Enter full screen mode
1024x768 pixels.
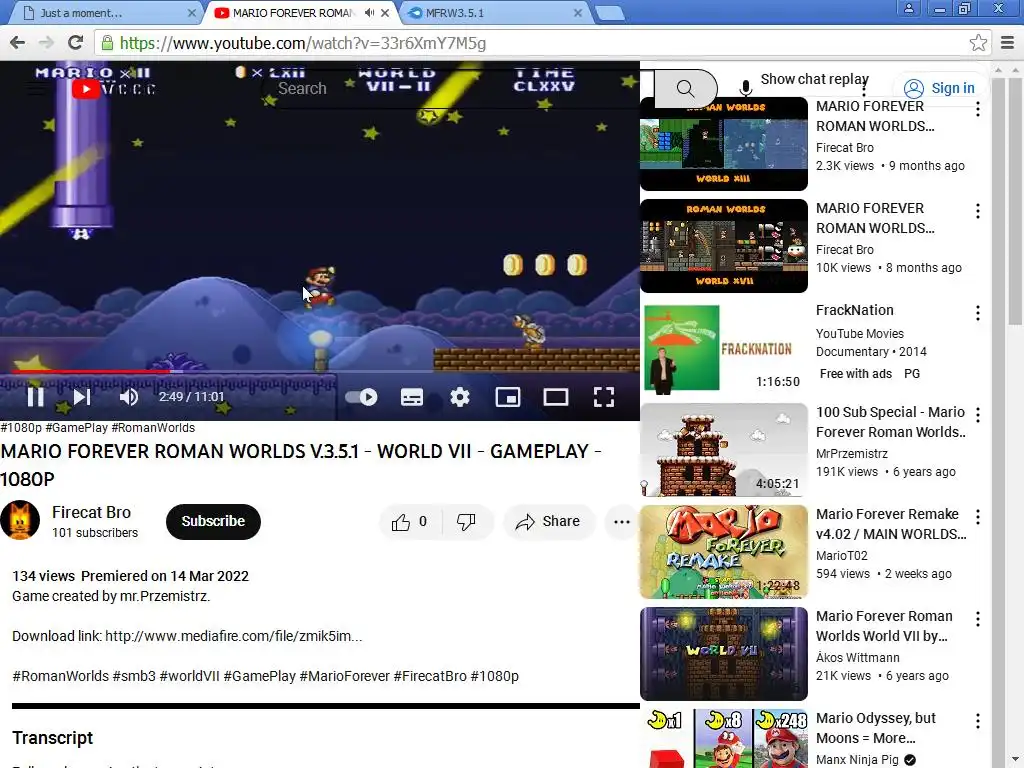coord(603,396)
